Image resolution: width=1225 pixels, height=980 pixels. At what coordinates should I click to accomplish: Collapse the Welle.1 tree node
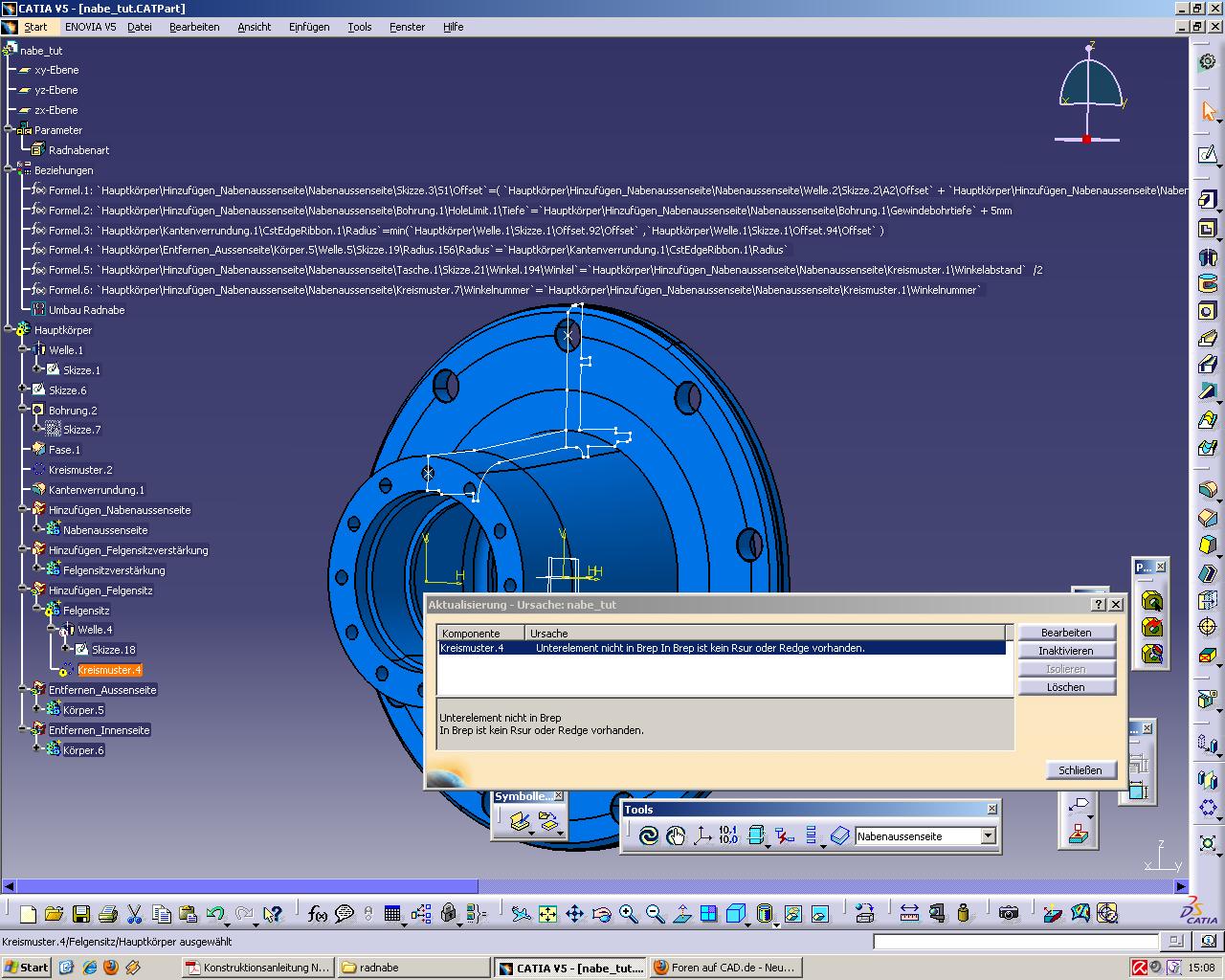point(23,350)
